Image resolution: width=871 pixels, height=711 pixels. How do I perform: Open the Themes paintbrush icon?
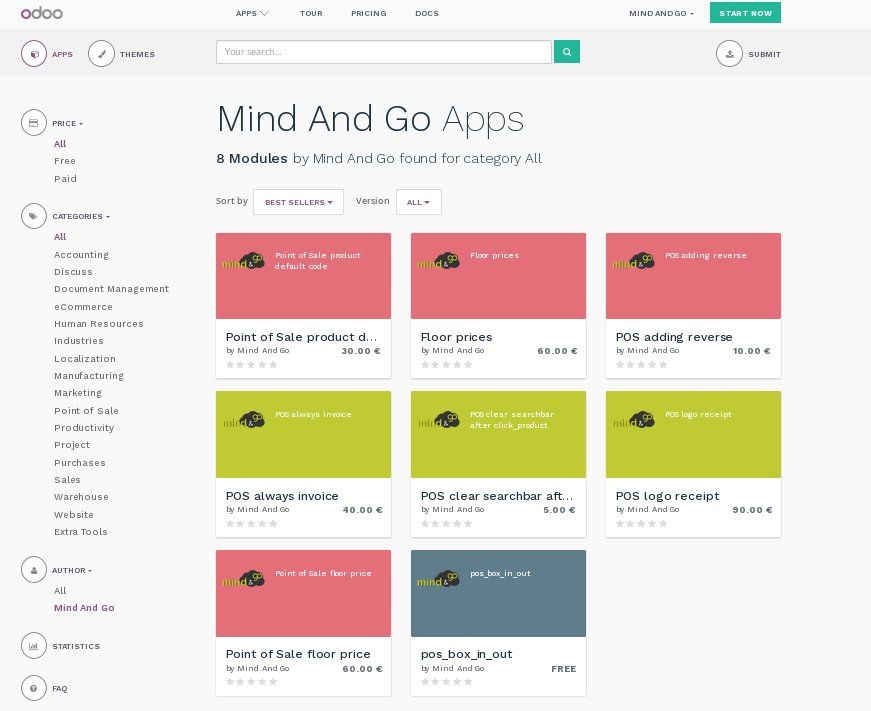pos(101,54)
